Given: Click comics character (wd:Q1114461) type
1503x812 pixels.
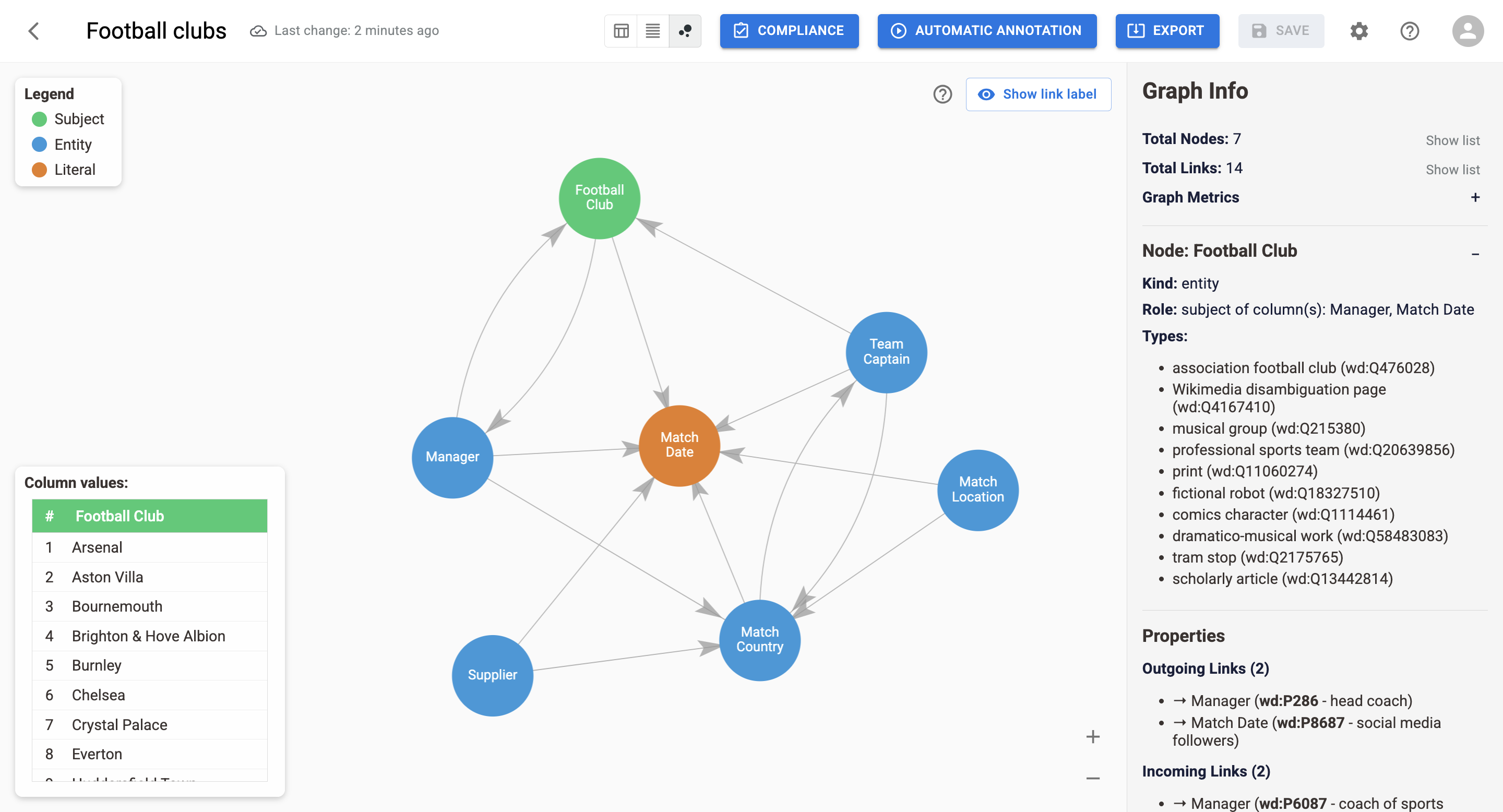Looking at the screenshot, I should tap(1283, 515).
